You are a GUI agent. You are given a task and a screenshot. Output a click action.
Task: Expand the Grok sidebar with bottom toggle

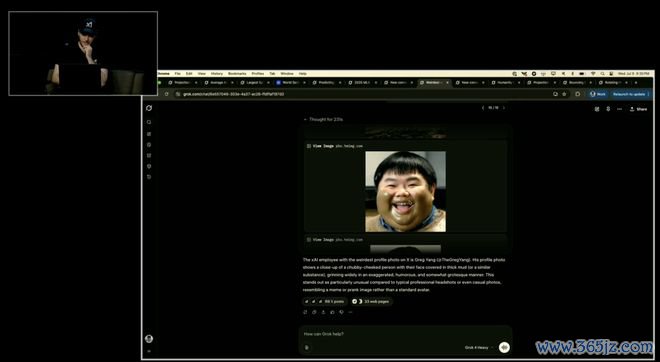pyautogui.click(x=149, y=351)
